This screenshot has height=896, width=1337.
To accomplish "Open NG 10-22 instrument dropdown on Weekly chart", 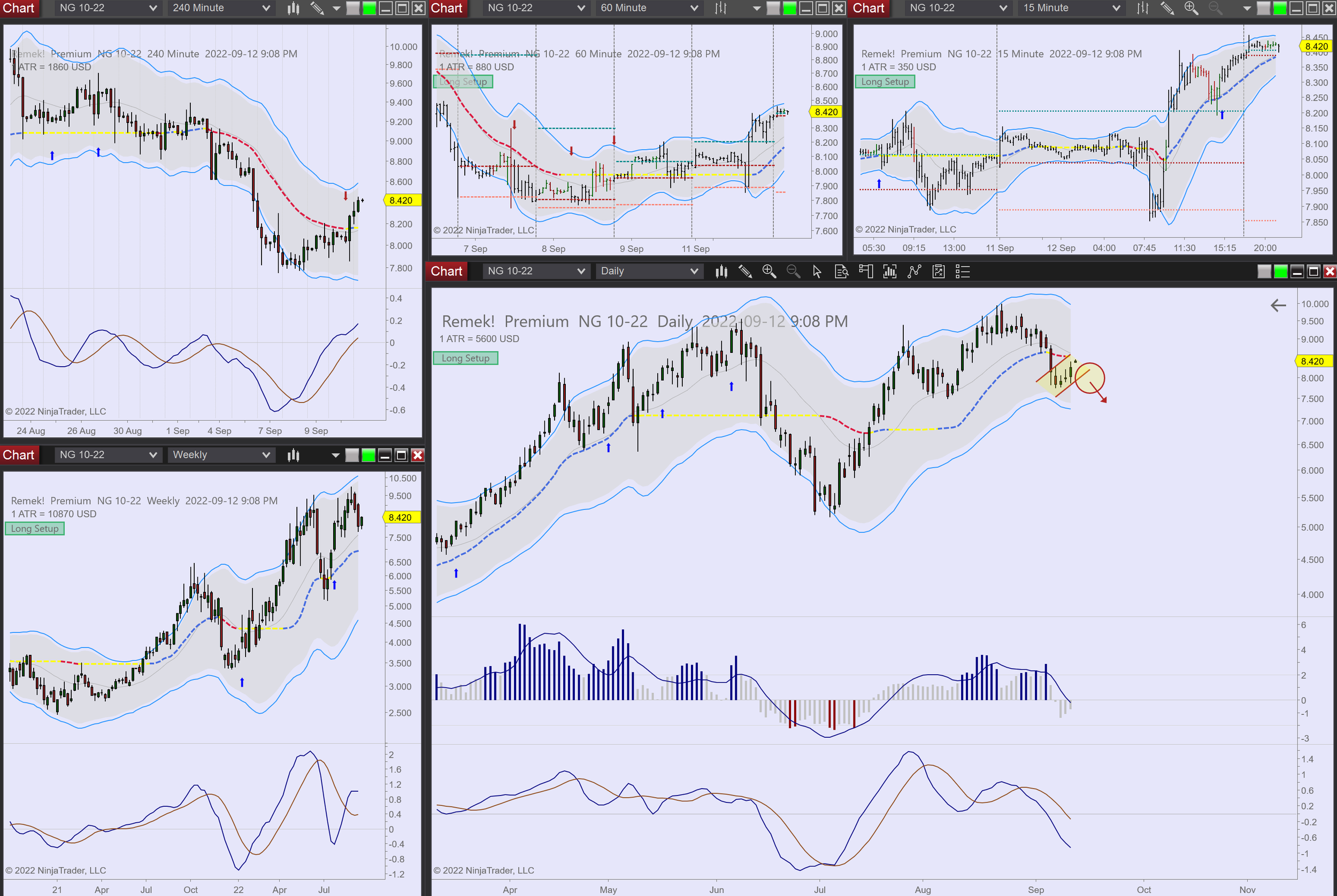I will point(107,455).
